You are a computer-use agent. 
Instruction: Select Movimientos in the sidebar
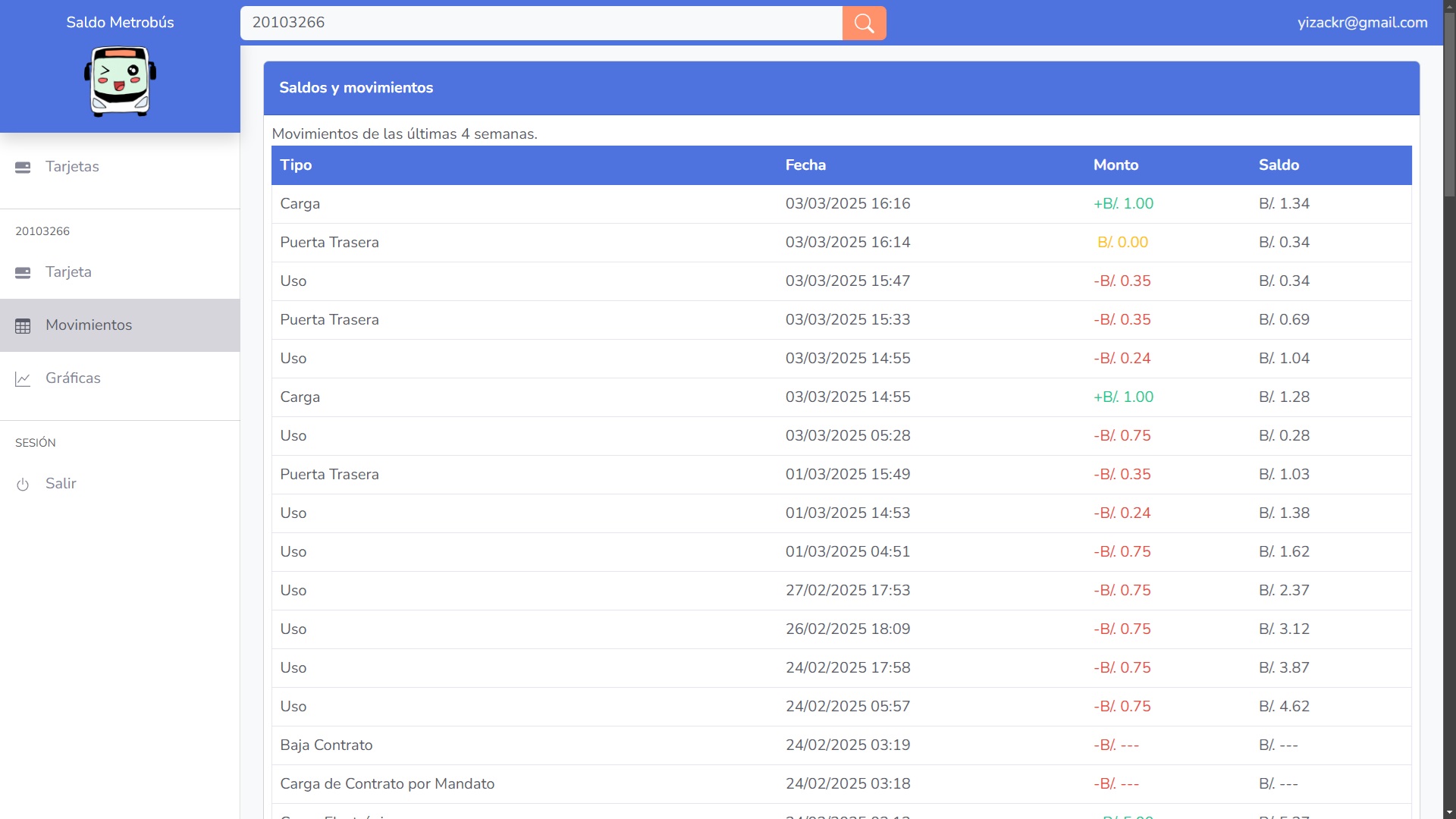click(120, 325)
